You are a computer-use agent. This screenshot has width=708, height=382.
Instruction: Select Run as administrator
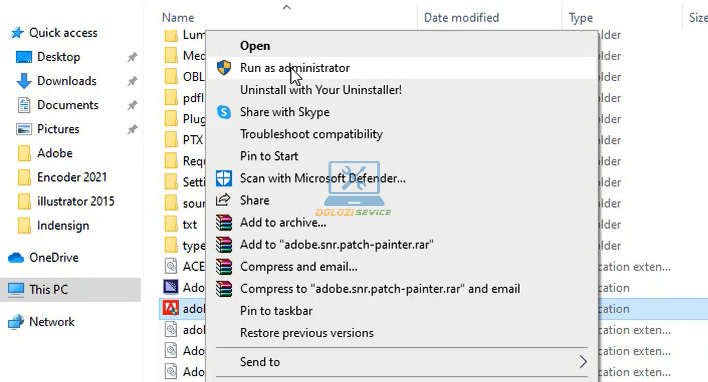[295, 68]
